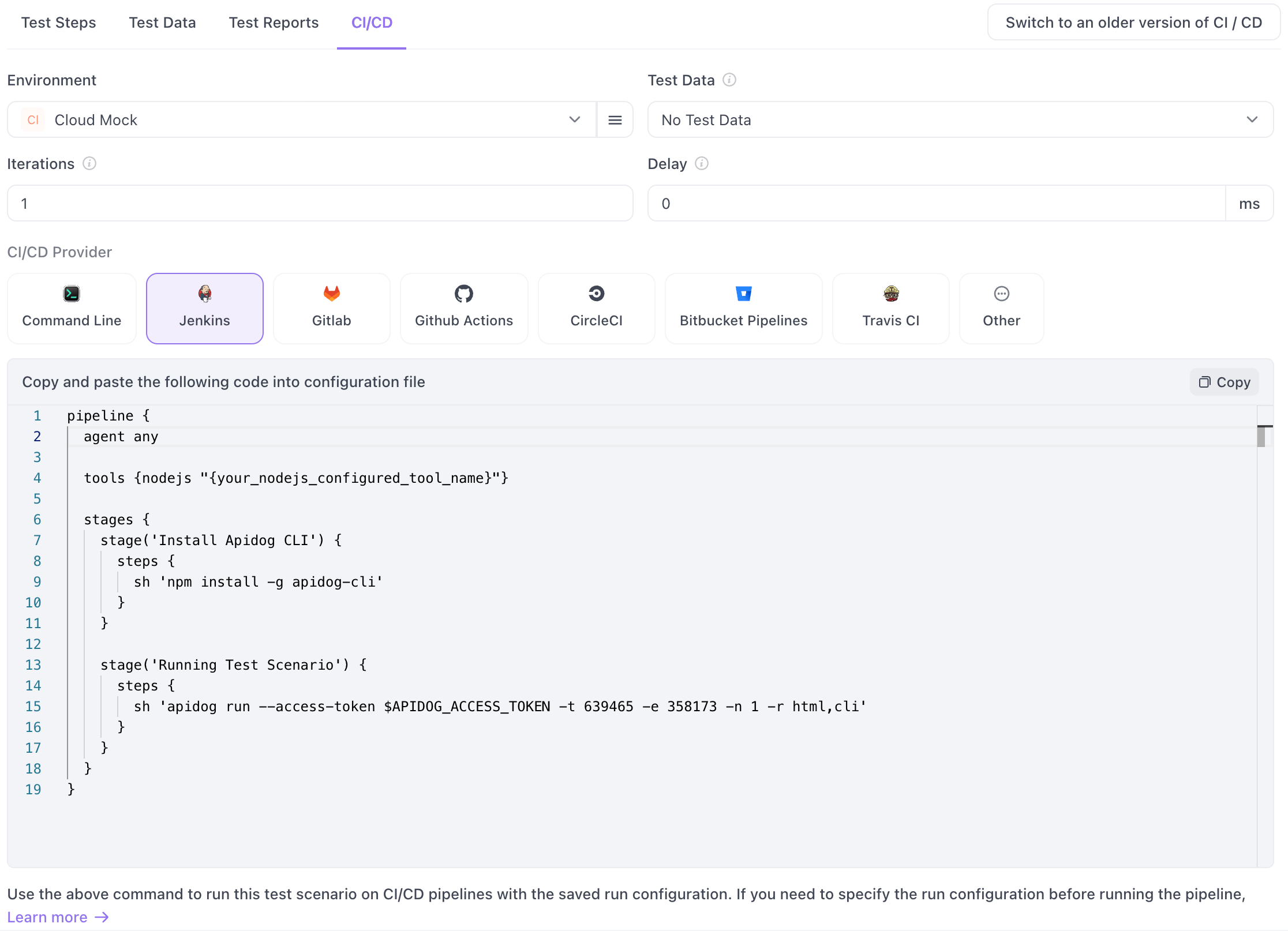
Task: Select the Command Line provider icon
Action: pos(72,294)
